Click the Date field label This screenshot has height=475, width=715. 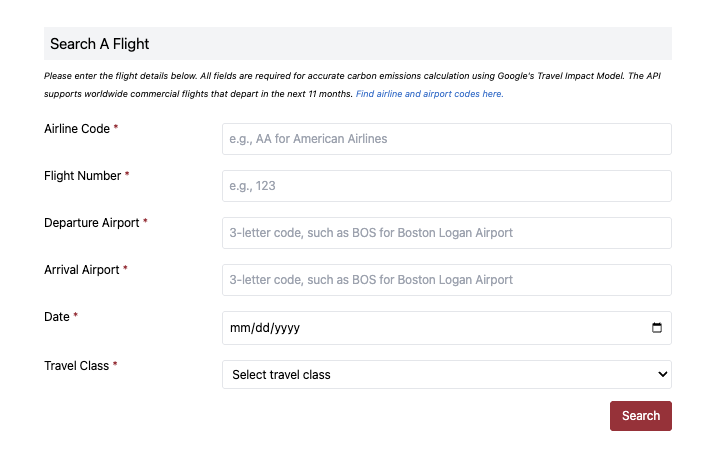[57, 317]
